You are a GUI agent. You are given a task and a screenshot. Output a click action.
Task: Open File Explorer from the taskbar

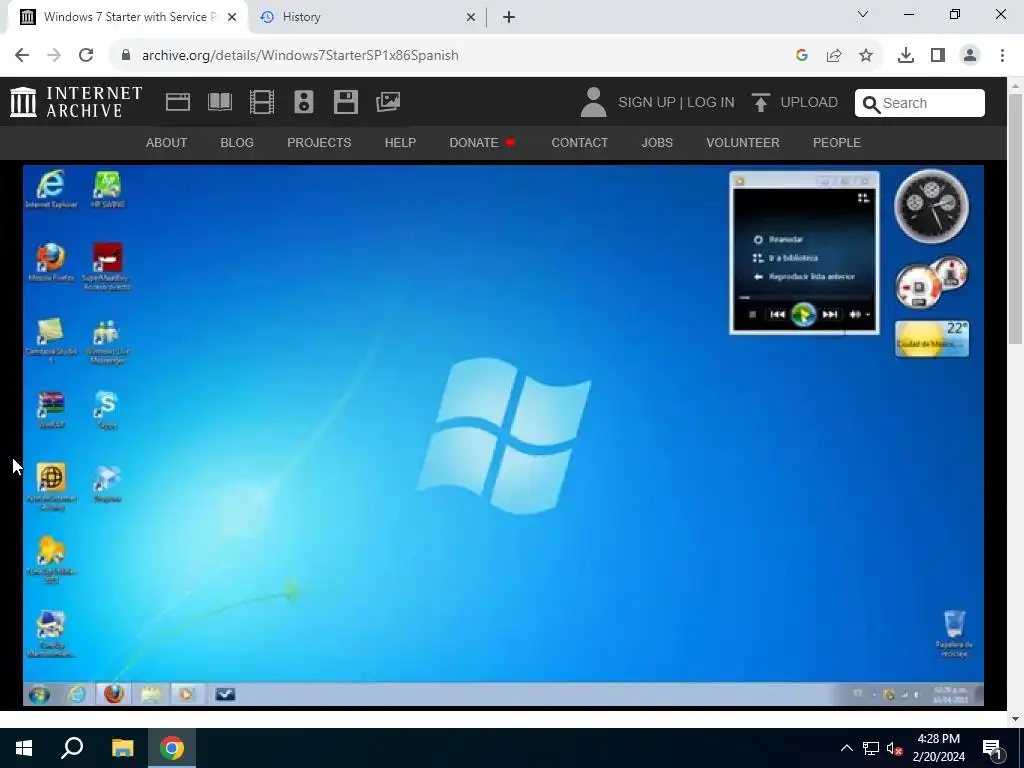click(122, 748)
